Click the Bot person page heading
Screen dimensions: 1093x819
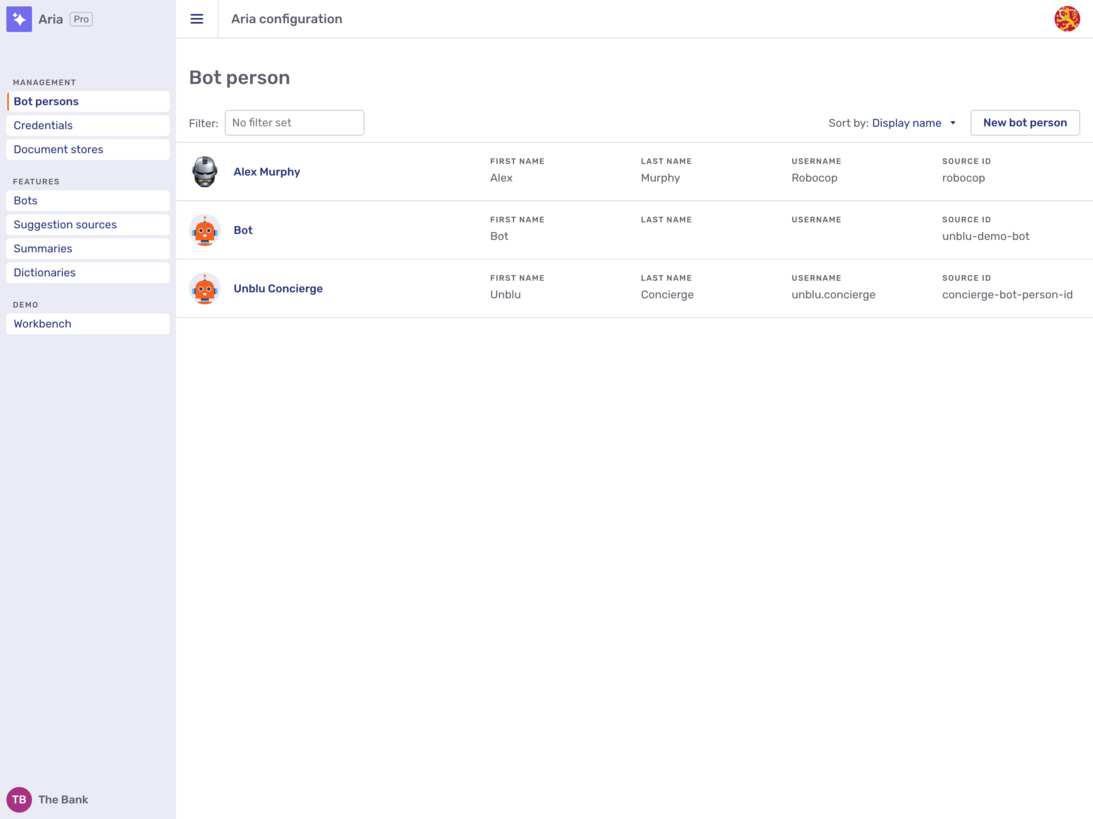[240, 77]
